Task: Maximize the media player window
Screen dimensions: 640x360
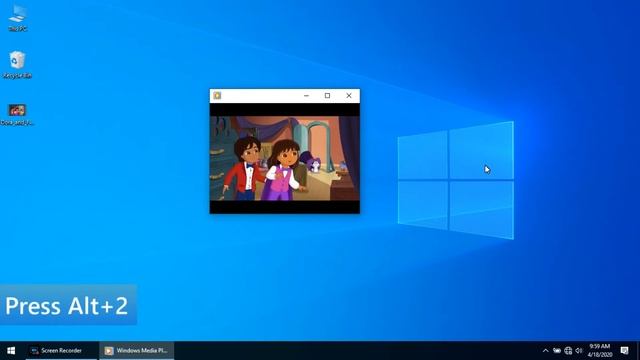Action: [327, 96]
